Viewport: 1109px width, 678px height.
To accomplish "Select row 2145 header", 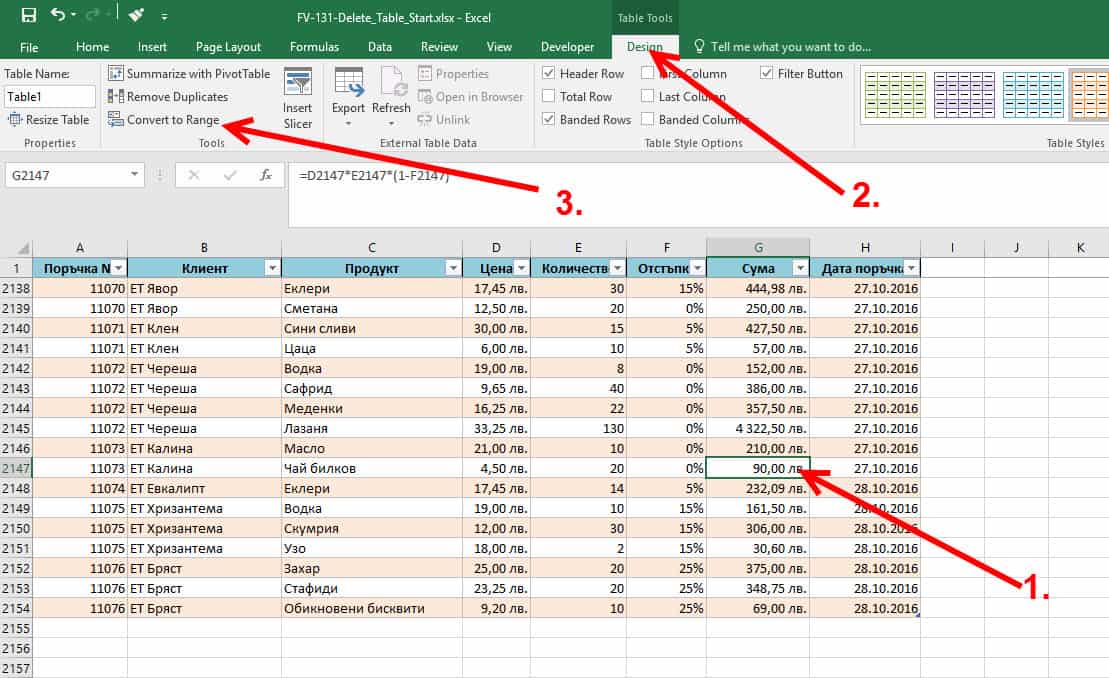I will [16, 428].
